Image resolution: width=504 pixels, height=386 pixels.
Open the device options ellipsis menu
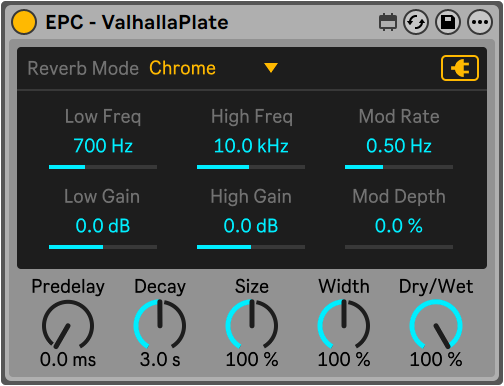[480, 22]
